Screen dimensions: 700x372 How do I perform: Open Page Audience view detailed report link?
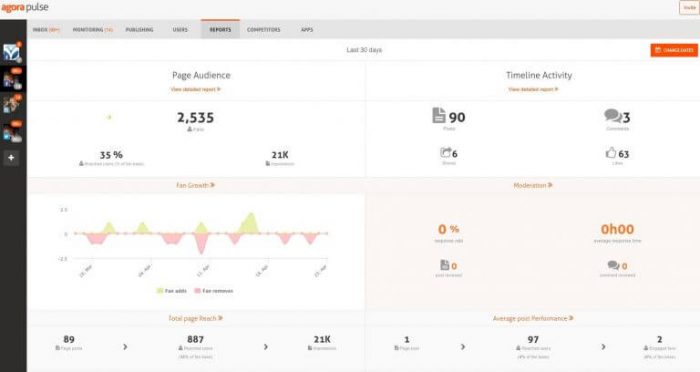(196, 89)
